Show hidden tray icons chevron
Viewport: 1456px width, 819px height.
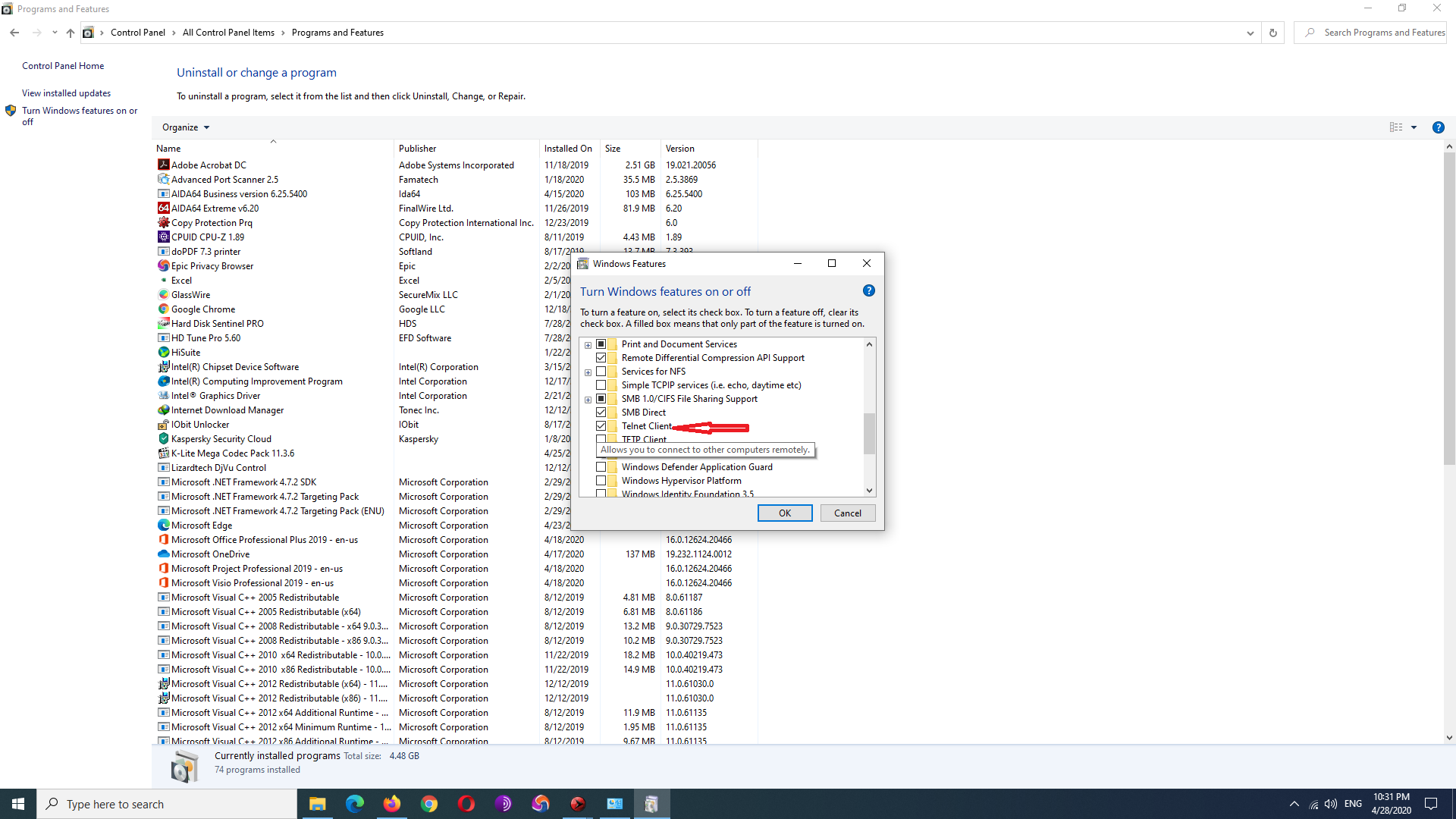1294,804
